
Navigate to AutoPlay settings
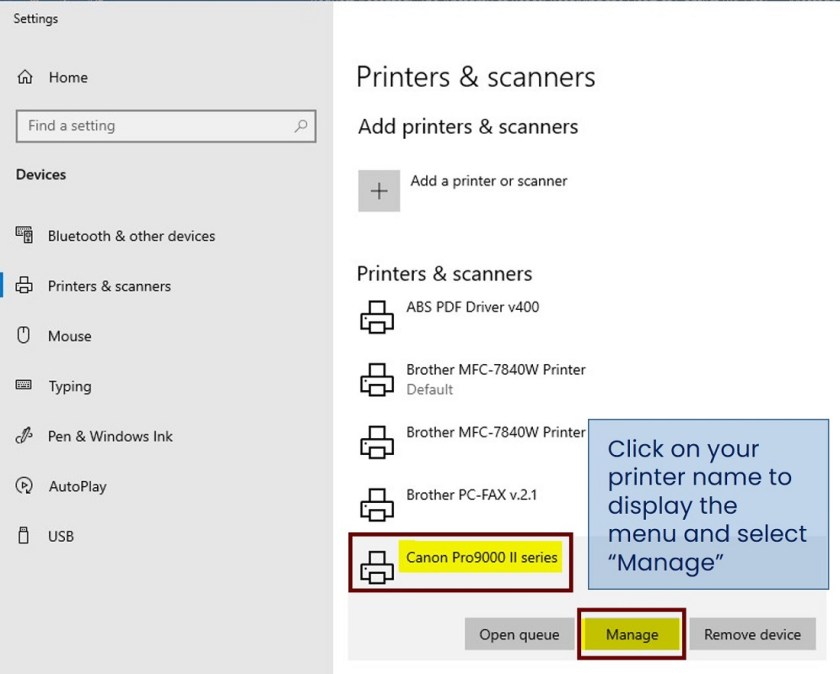point(80,487)
